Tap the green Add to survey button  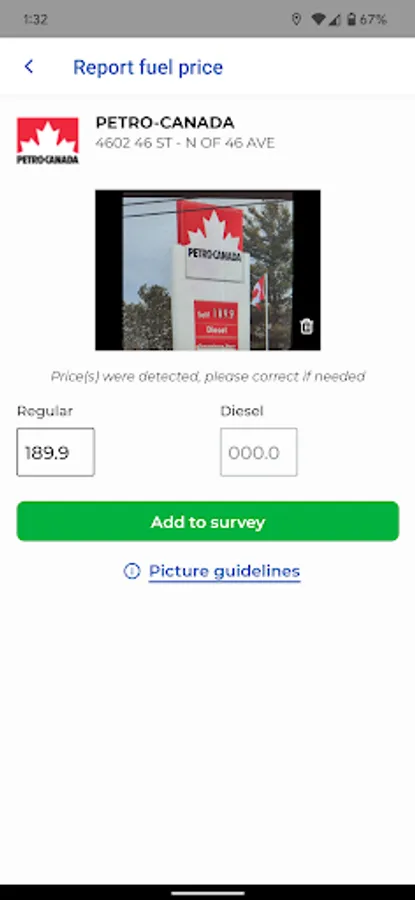[208, 521]
